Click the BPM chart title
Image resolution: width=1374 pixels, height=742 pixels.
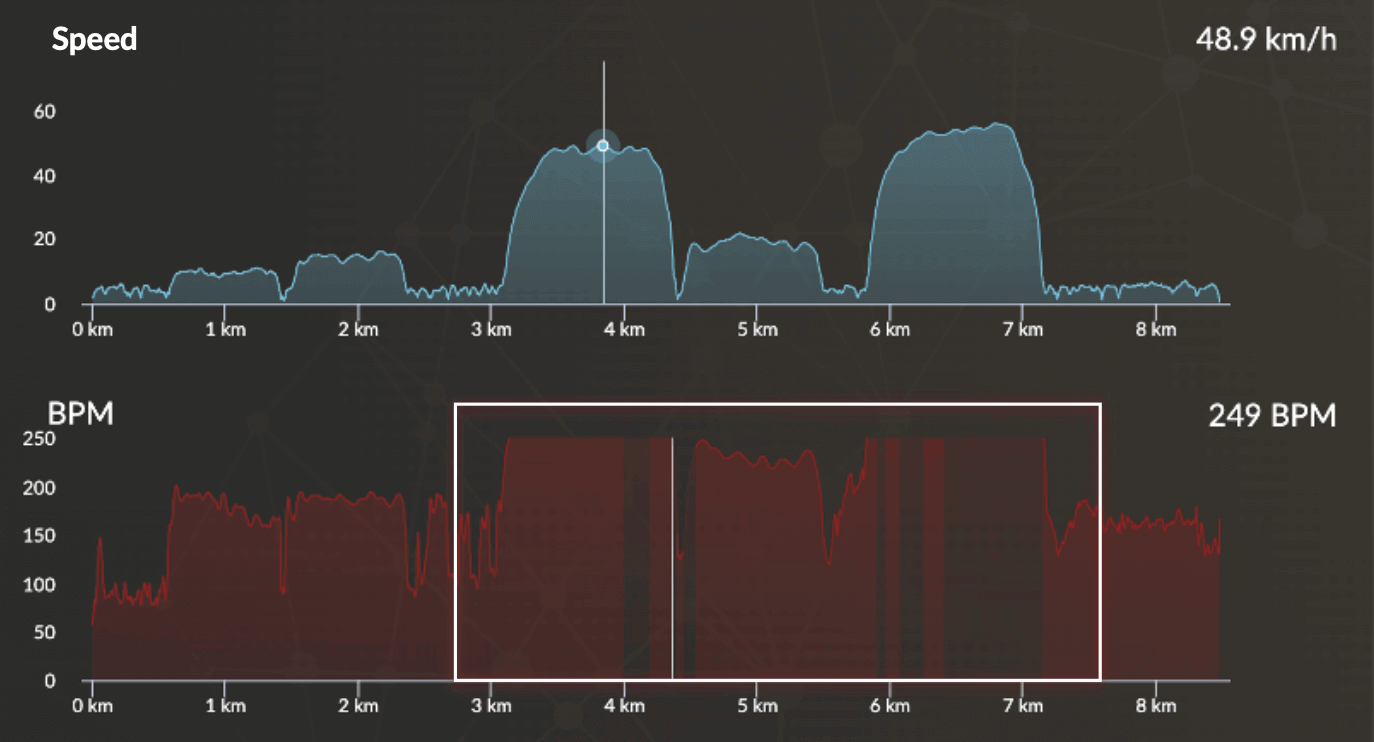(80, 413)
